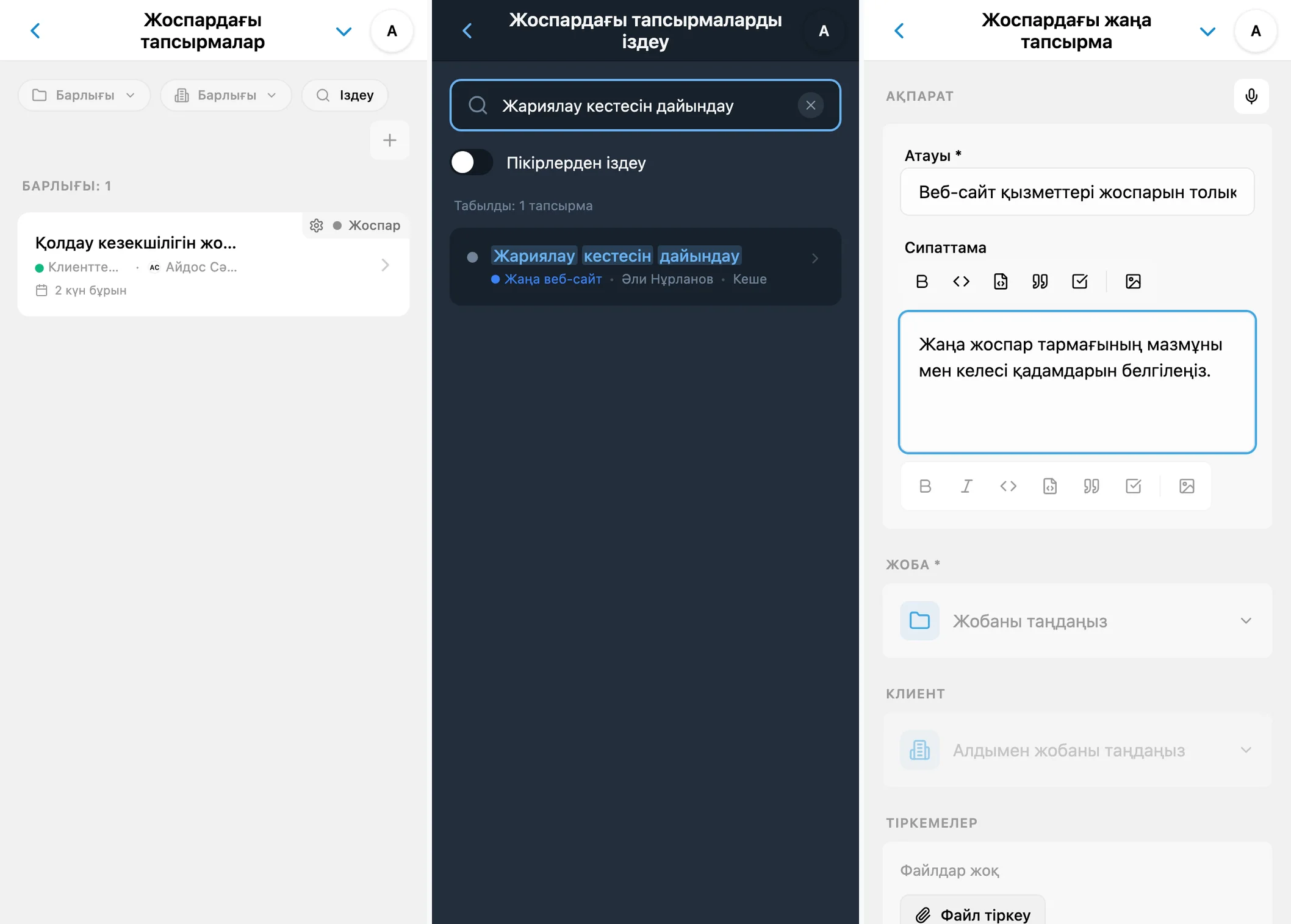This screenshot has height=924, width=1291.
Task: Expand the folder filter Барлығы dropdown
Action: (x=84, y=95)
